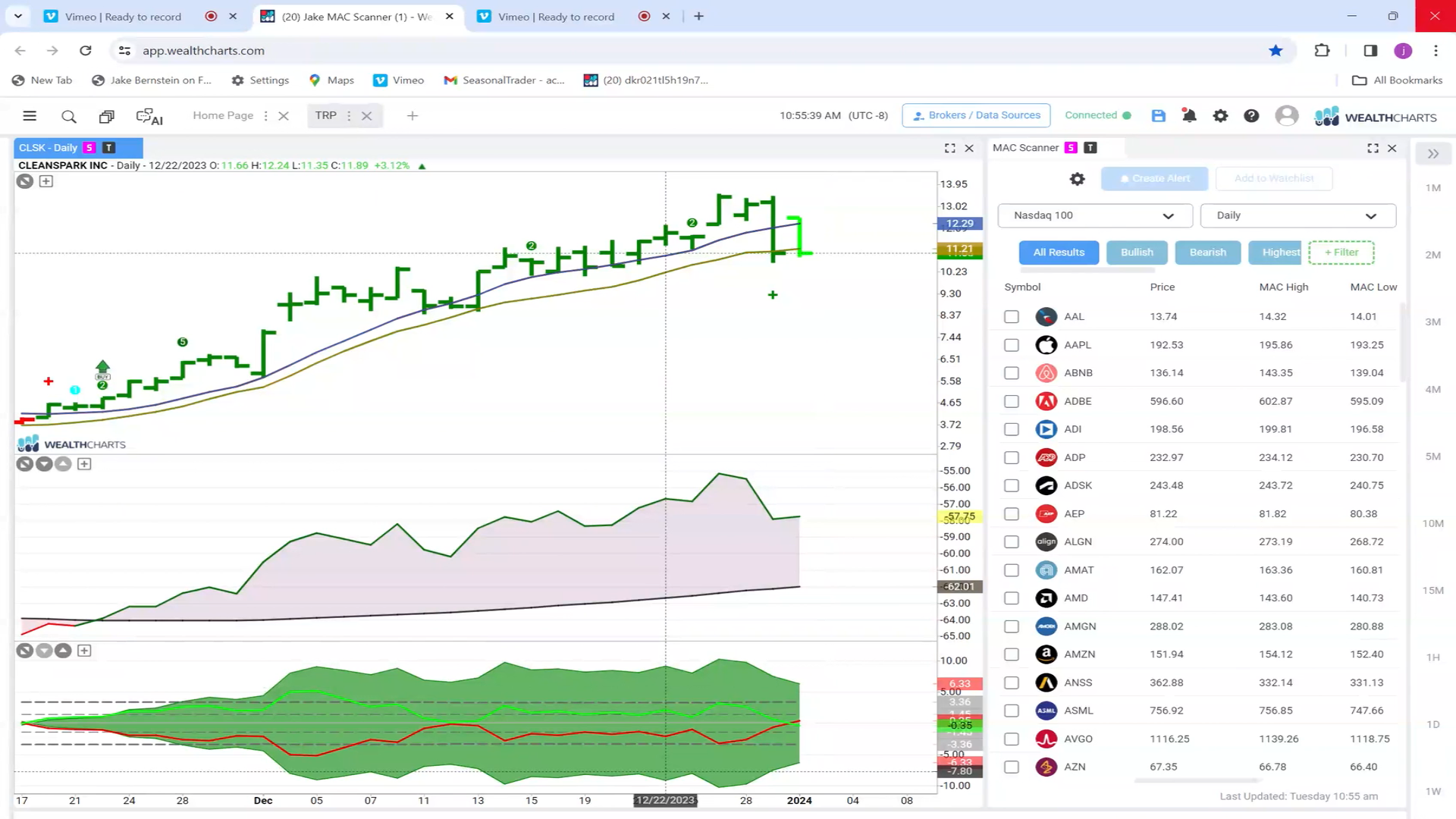
Task: Open the Daily timeframe dropdown
Action: [x=1298, y=215]
